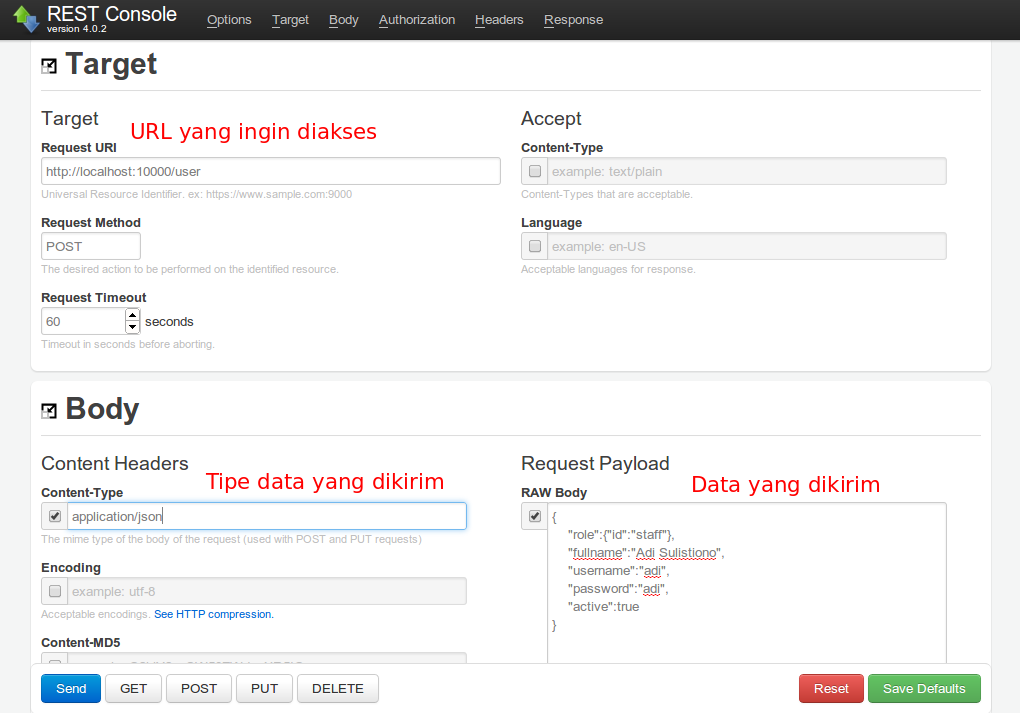
Task: Open the See HTTP compression link
Action: [x=213, y=614]
